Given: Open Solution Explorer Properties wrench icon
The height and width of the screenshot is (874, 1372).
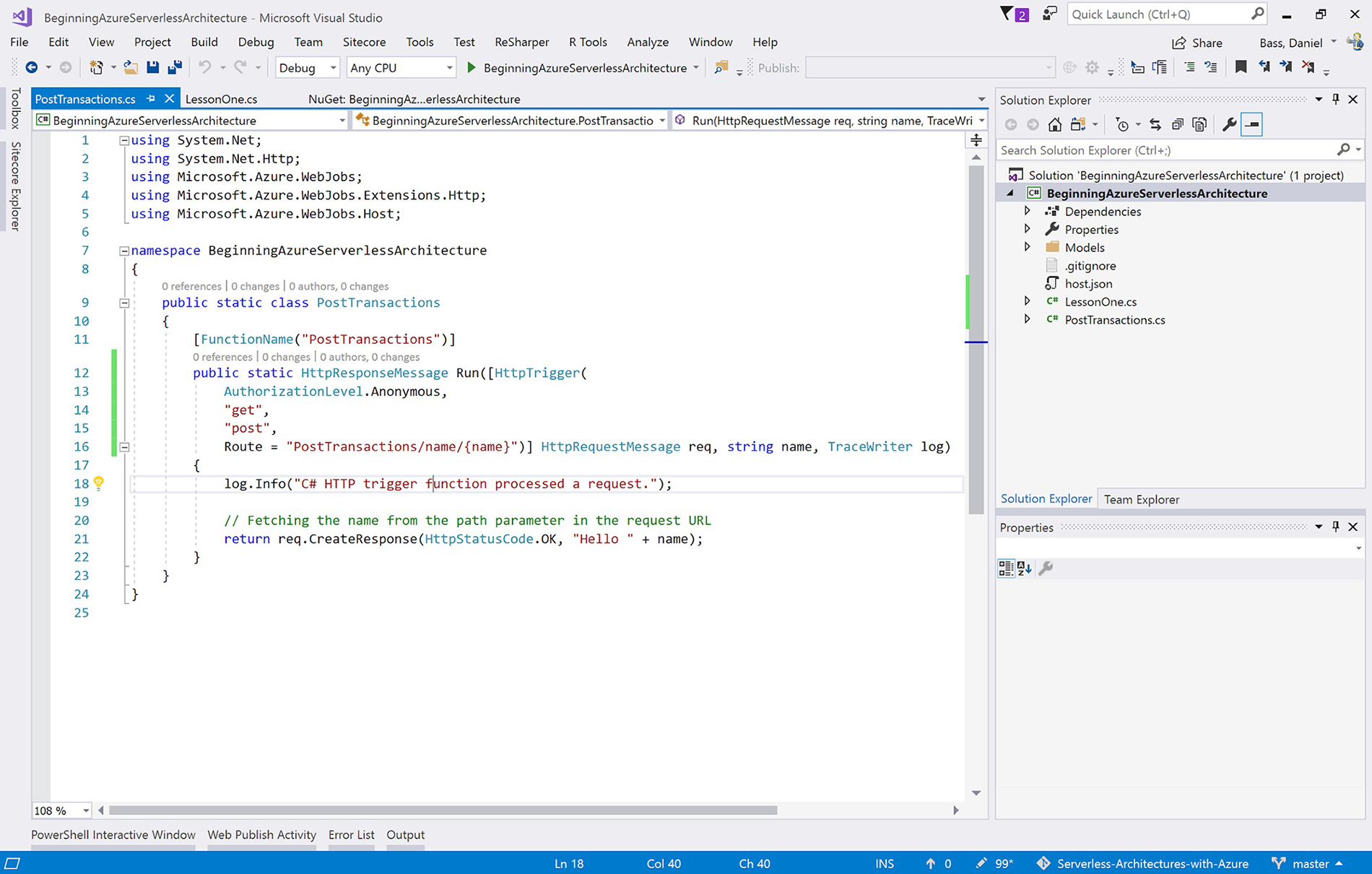Looking at the screenshot, I should coord(1229,124).
